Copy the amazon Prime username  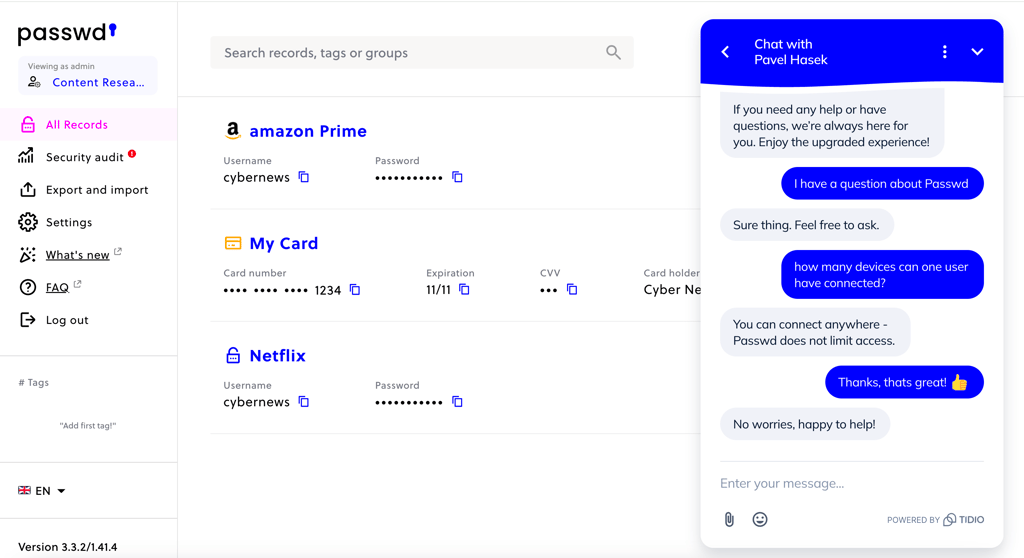tap(304, 177)
